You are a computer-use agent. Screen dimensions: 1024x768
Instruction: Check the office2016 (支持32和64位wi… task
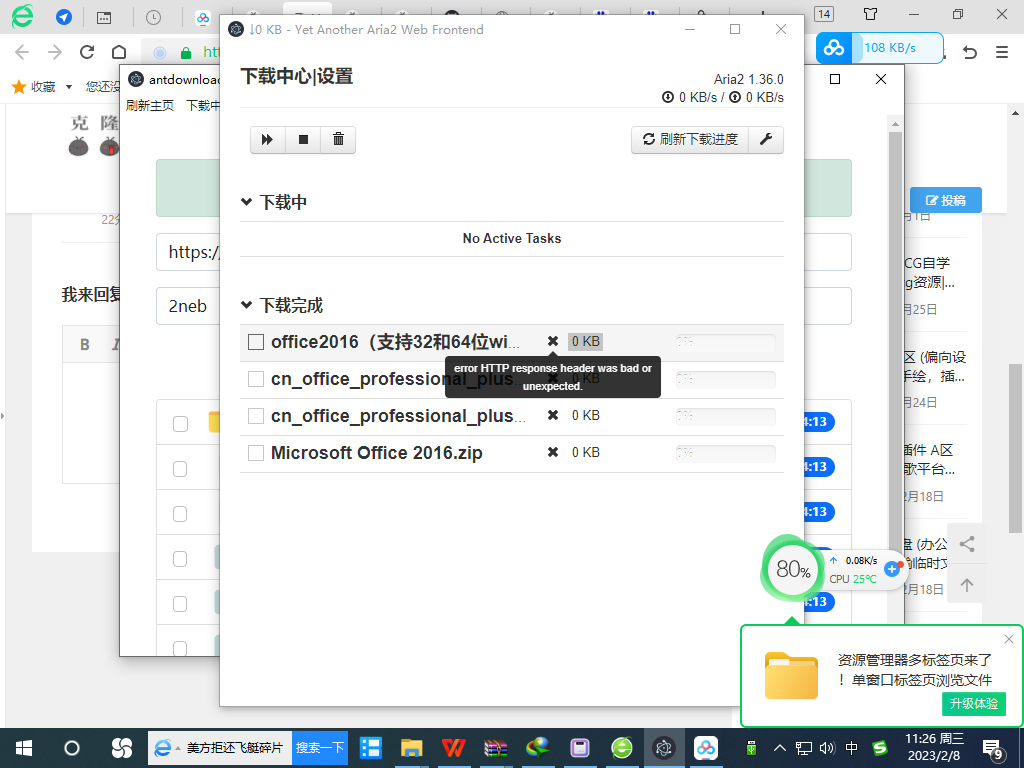(x=256, y=342)
